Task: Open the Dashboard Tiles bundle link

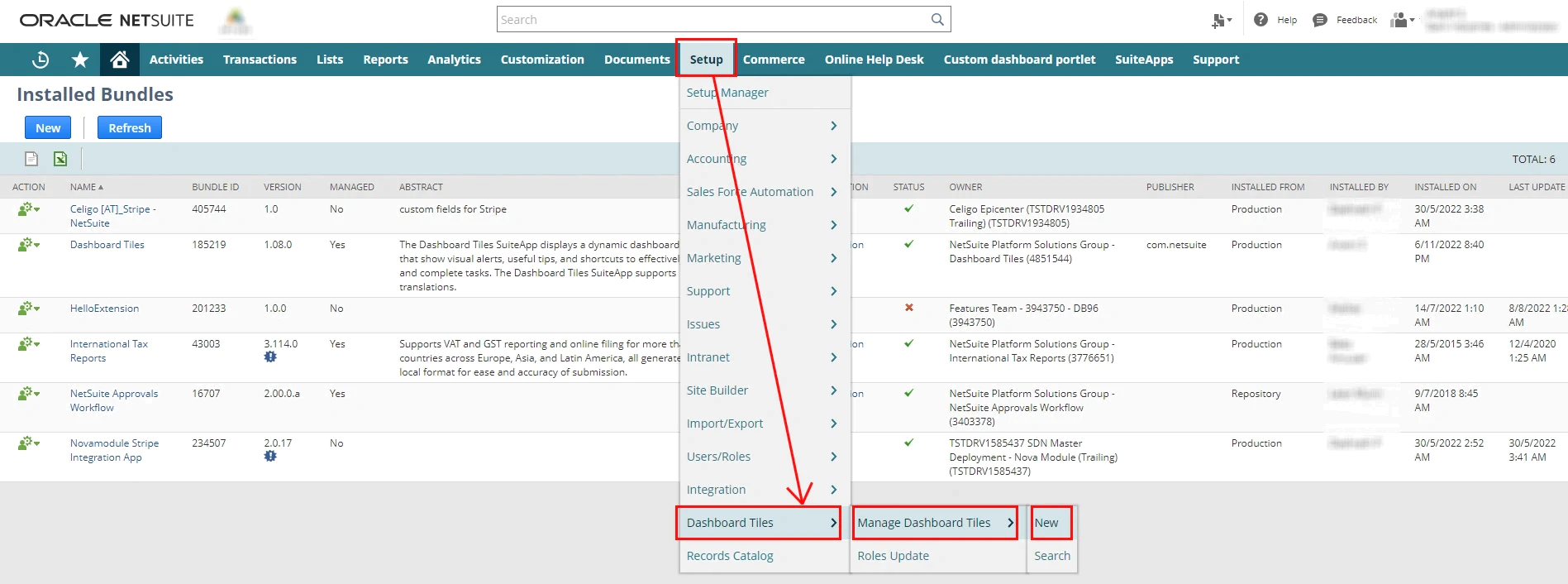Action: click(x=107, y=245)
